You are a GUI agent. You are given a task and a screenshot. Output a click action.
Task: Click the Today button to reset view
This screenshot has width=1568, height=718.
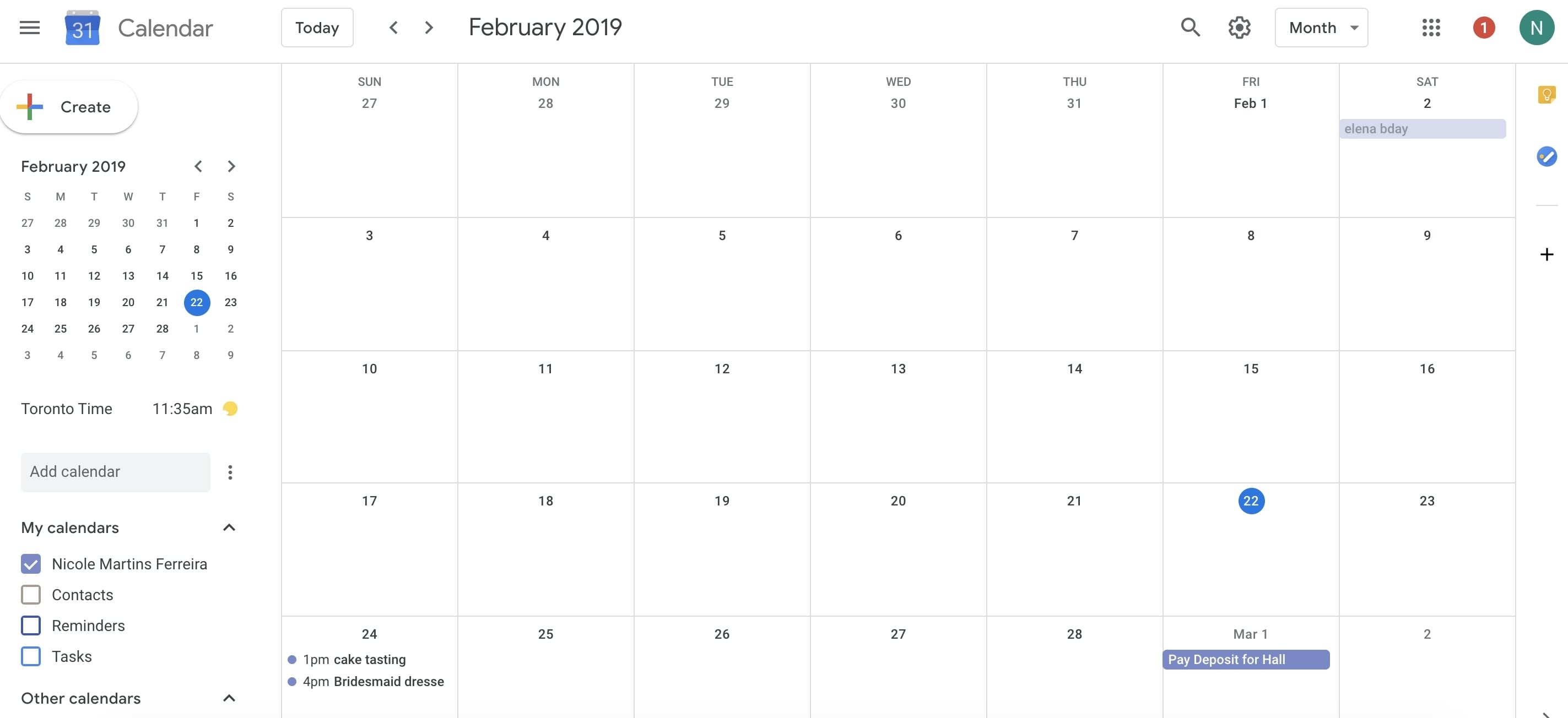tap(317, 27)
